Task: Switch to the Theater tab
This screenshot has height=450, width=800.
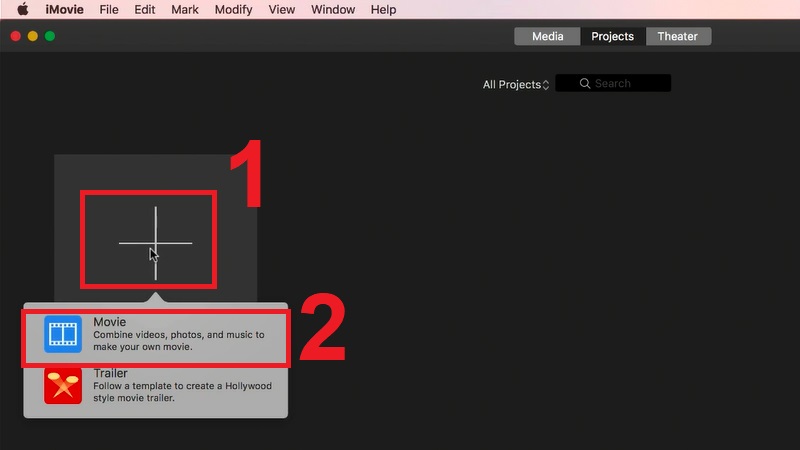Action: tap(678, 36)
